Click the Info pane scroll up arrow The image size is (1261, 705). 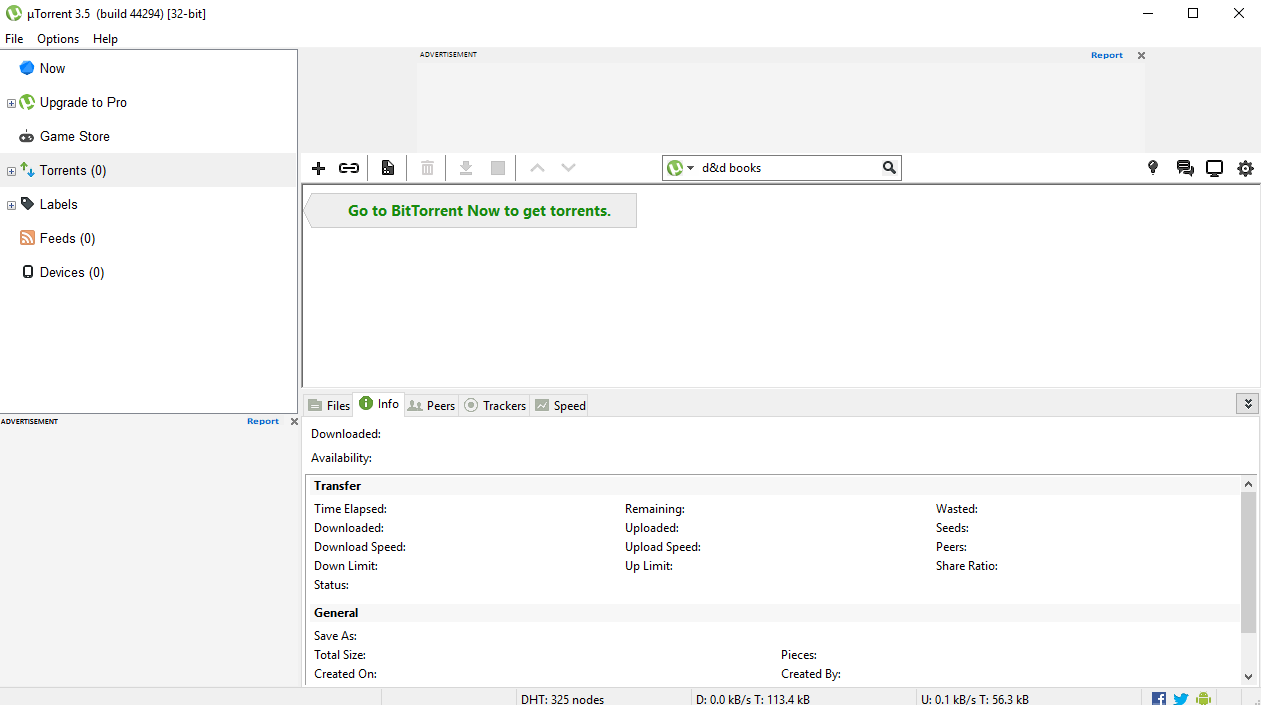pos(1248,484)
